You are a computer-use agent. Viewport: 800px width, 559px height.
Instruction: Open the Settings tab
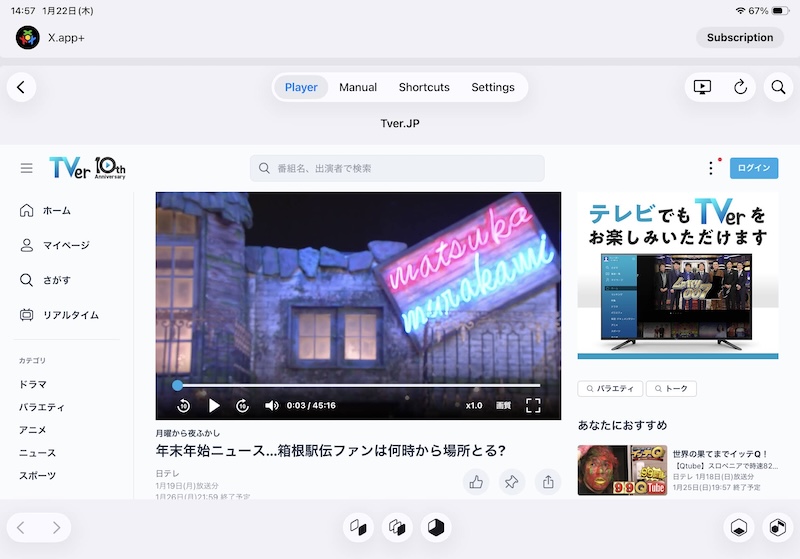pyautogui.click(x=493, y=87)
